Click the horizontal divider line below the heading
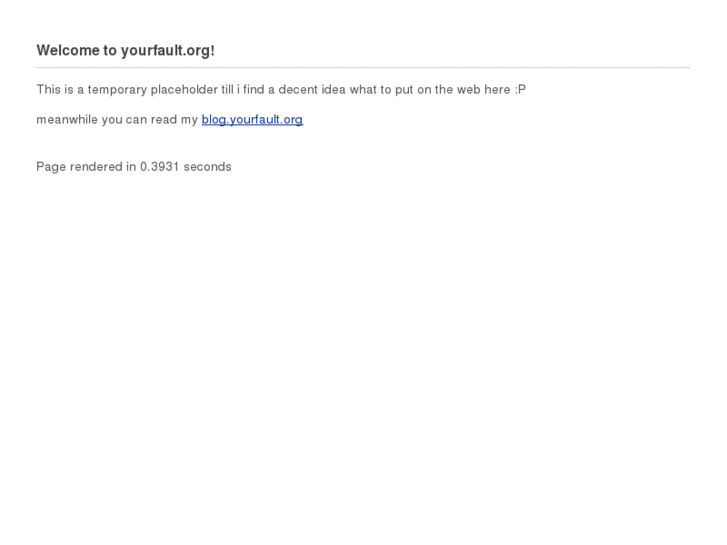 pos(363,68)
